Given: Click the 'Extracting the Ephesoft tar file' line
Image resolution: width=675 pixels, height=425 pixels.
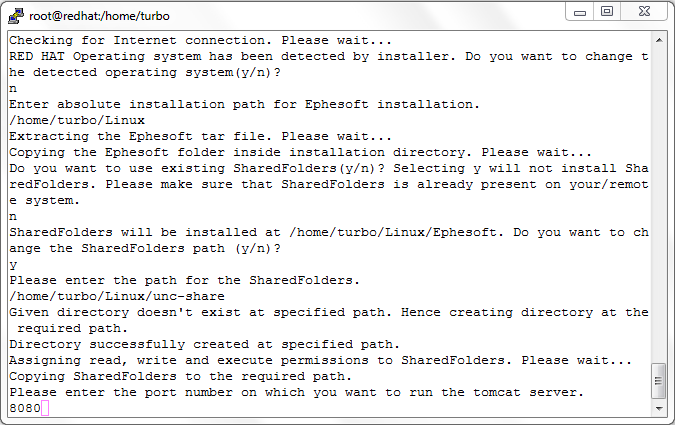Looking at the screenshot, I should (x=201, y=136).
